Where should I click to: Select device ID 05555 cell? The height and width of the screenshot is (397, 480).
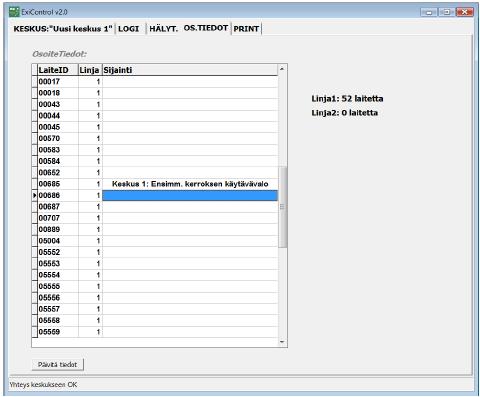(x=58, y=286)
